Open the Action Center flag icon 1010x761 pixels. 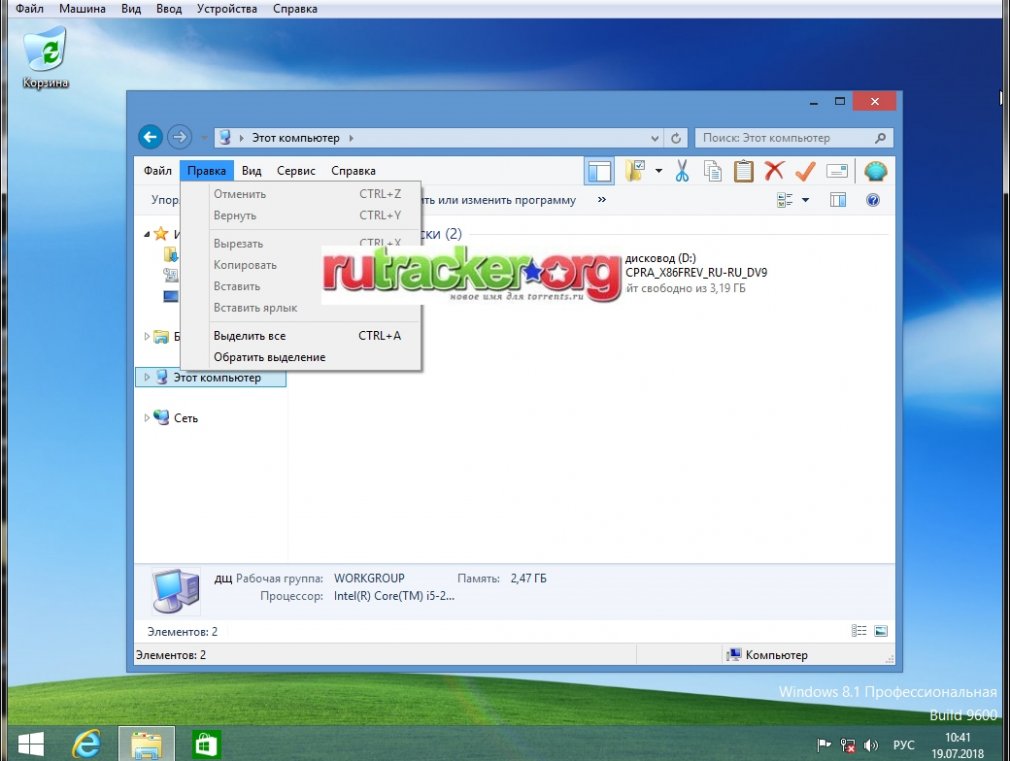pyautogui.click(x=823, y=746)
